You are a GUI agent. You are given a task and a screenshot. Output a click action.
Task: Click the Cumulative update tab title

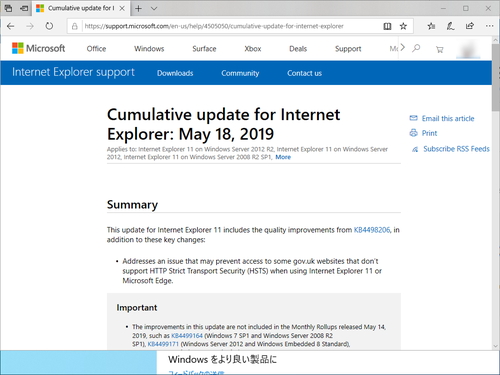[81, 8]
